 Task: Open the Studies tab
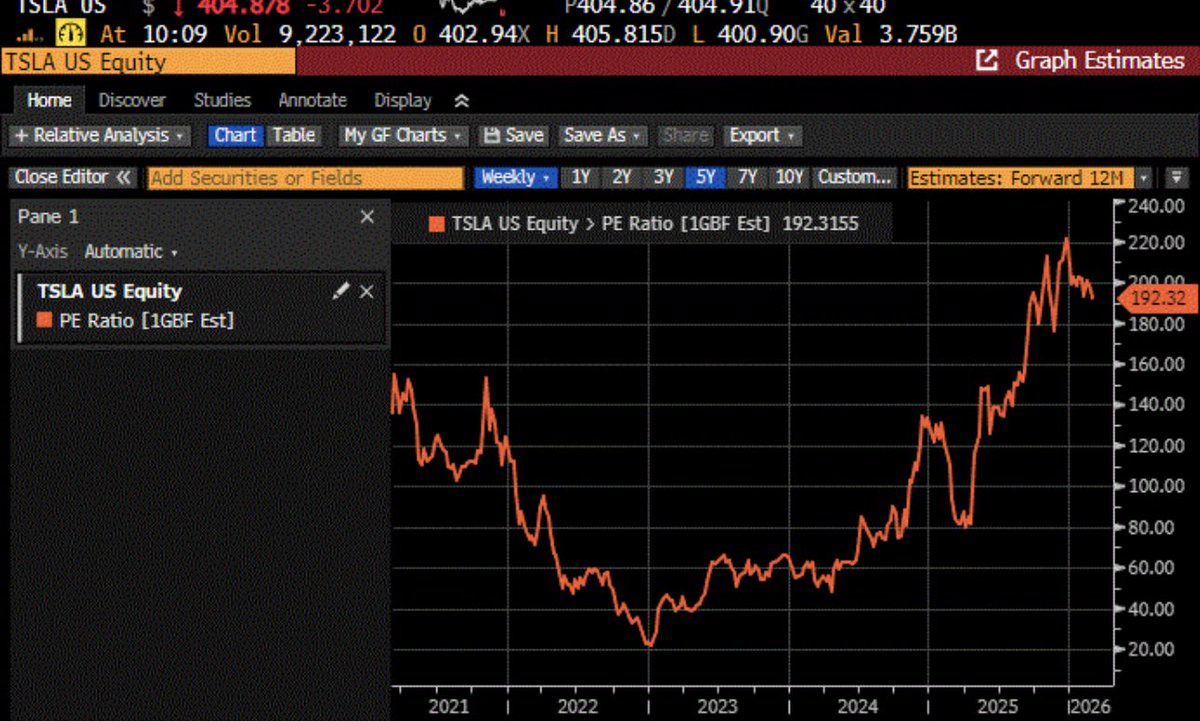pos(222,101)
